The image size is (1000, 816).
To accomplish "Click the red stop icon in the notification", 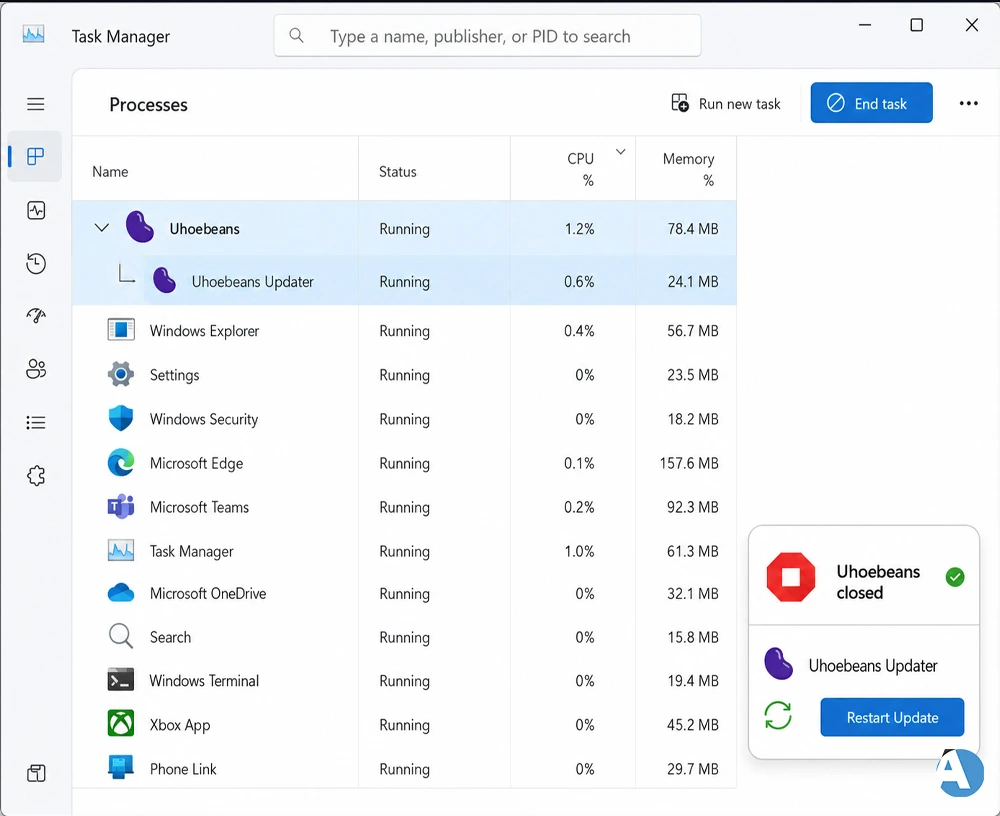I will click(791, 577).
